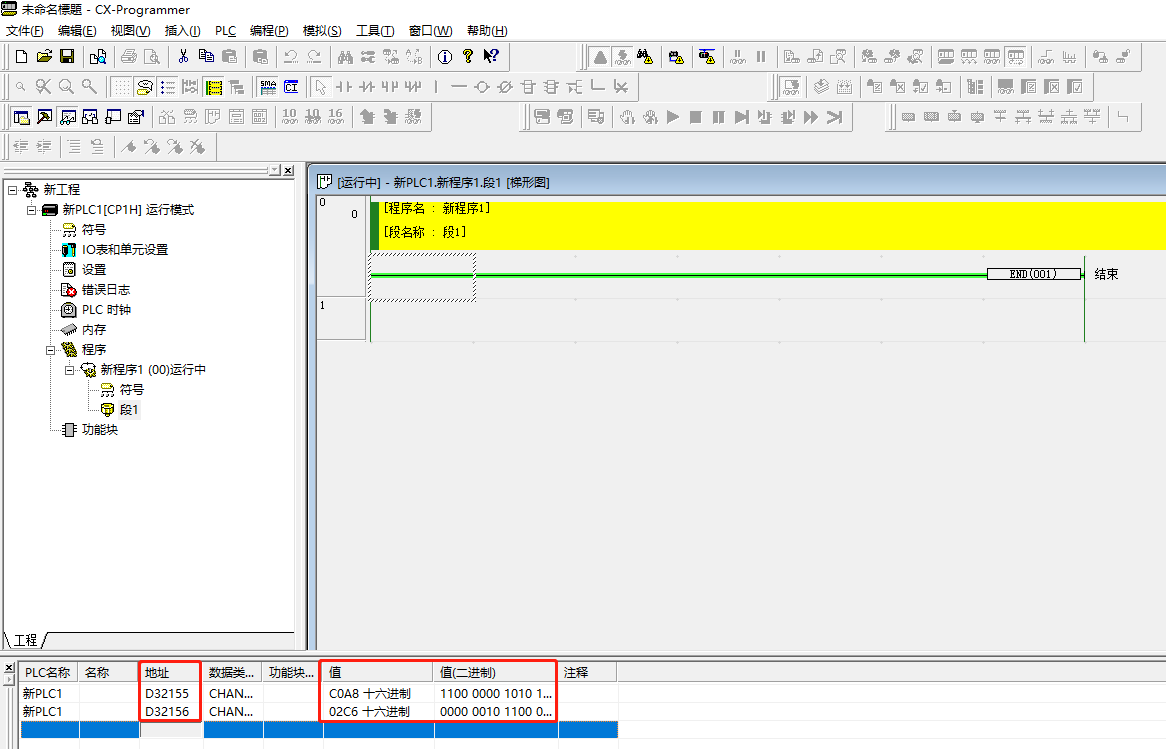Collapse the 新PLC1[CP1H] tree node
This screenshot has width=1166, height=749.
coord(31,210)
